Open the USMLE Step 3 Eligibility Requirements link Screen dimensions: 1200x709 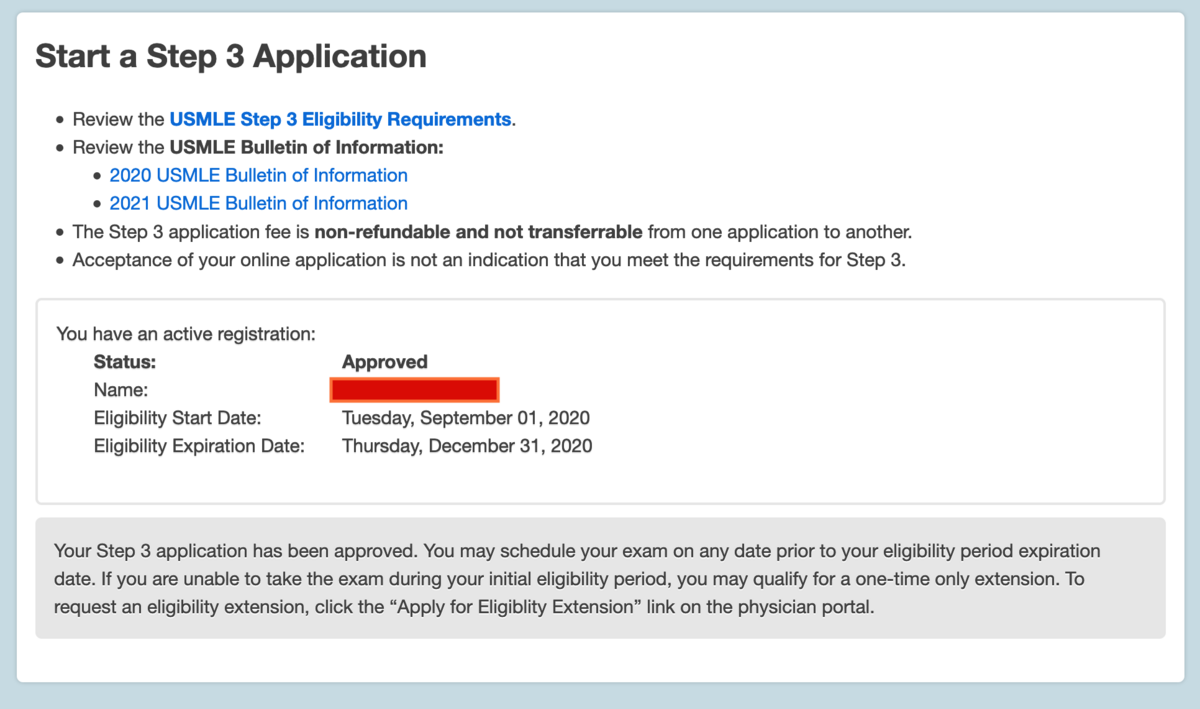click(340, 119)
